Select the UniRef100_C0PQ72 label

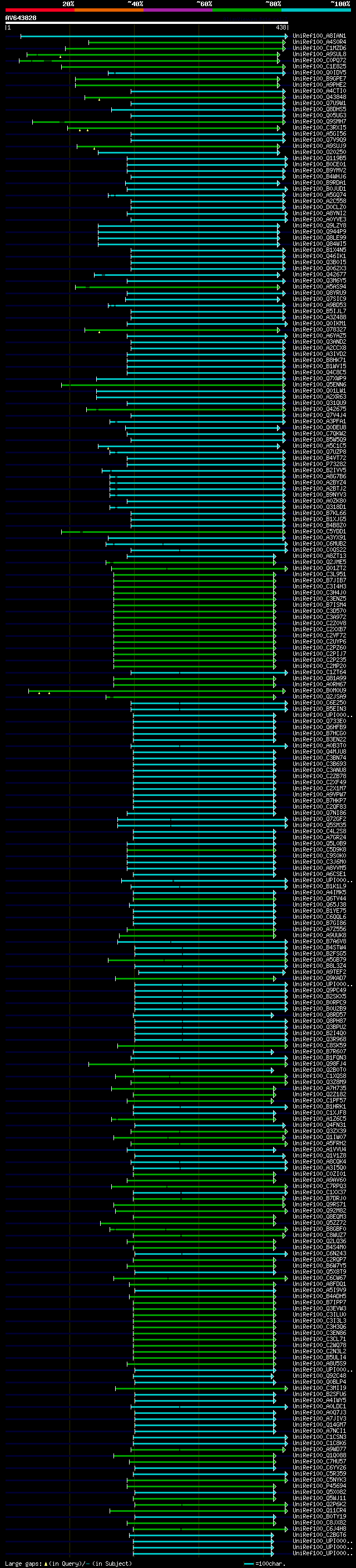click(x=319, y=60)
